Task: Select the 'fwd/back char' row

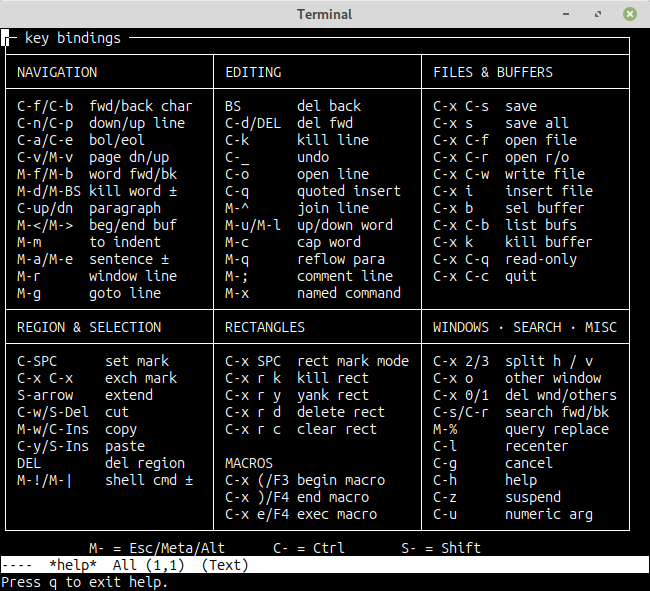Action: coord(104,106)
